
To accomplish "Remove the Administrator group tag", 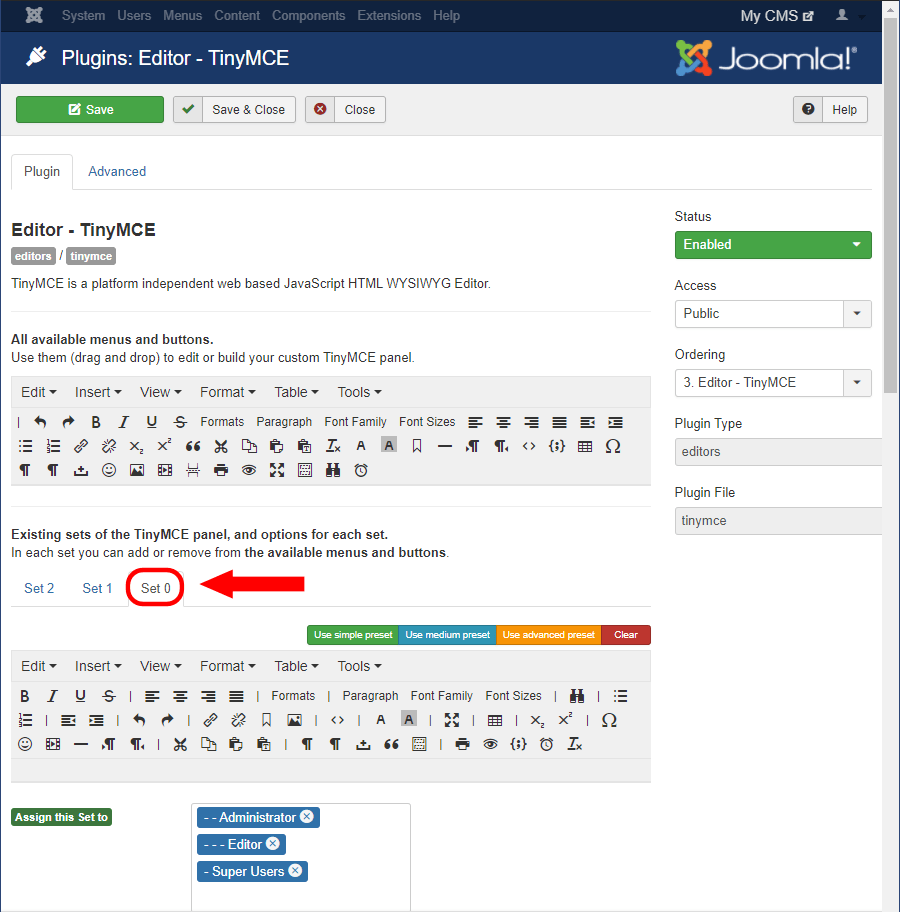I will point(307,817).
